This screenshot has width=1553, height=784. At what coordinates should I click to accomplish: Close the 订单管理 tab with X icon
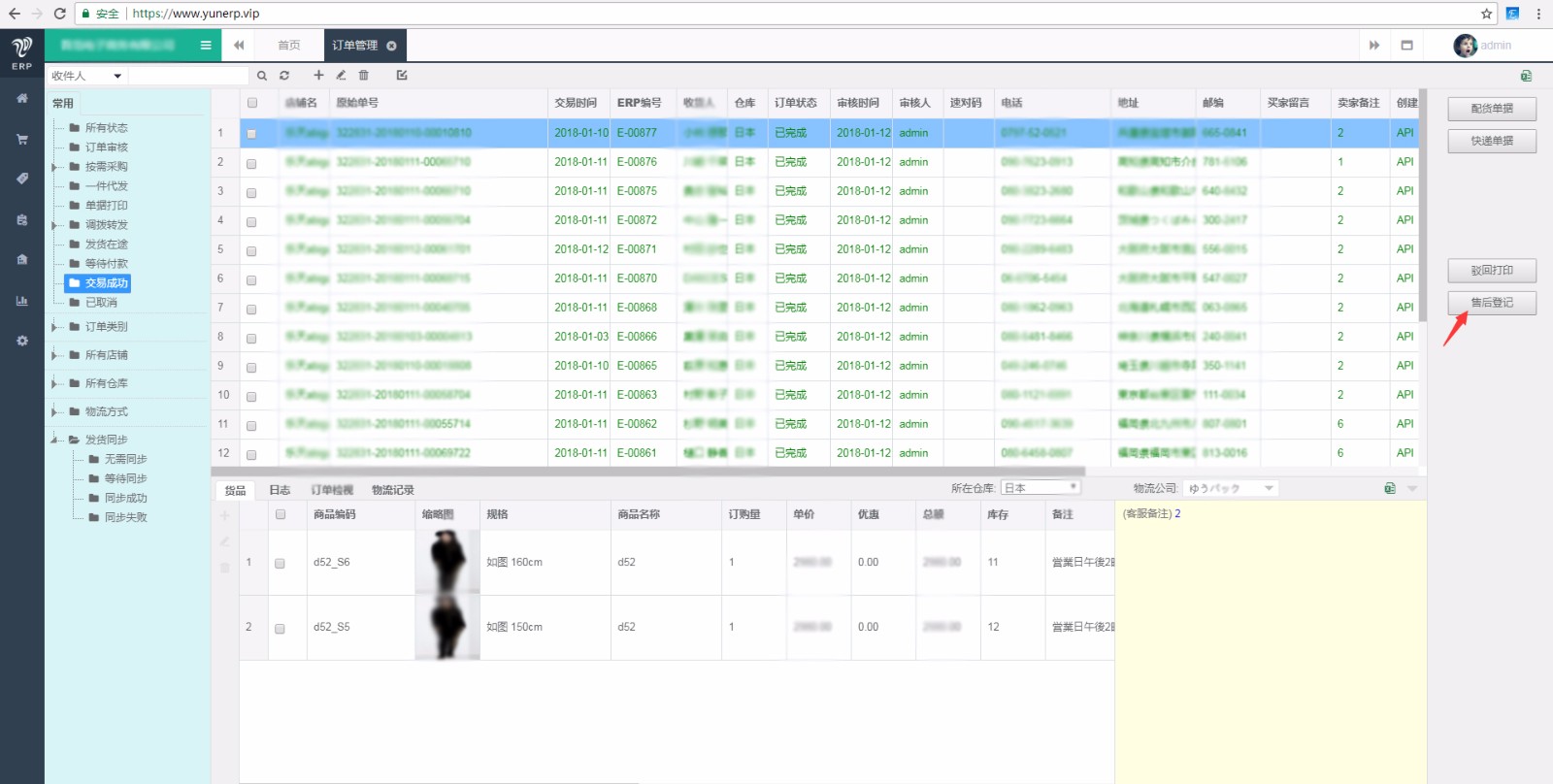(391, 46)
